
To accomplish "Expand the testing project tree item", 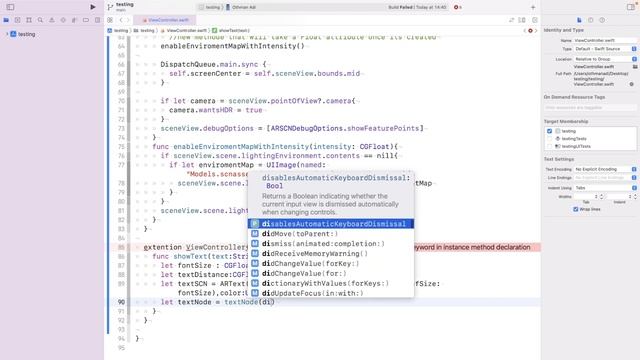I will (7, 34).
